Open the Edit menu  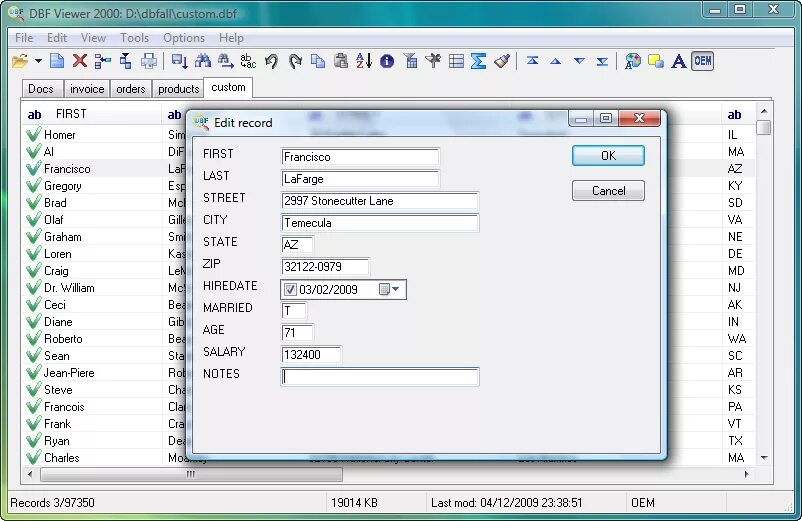pyautogui.click(x=57, y=38)
